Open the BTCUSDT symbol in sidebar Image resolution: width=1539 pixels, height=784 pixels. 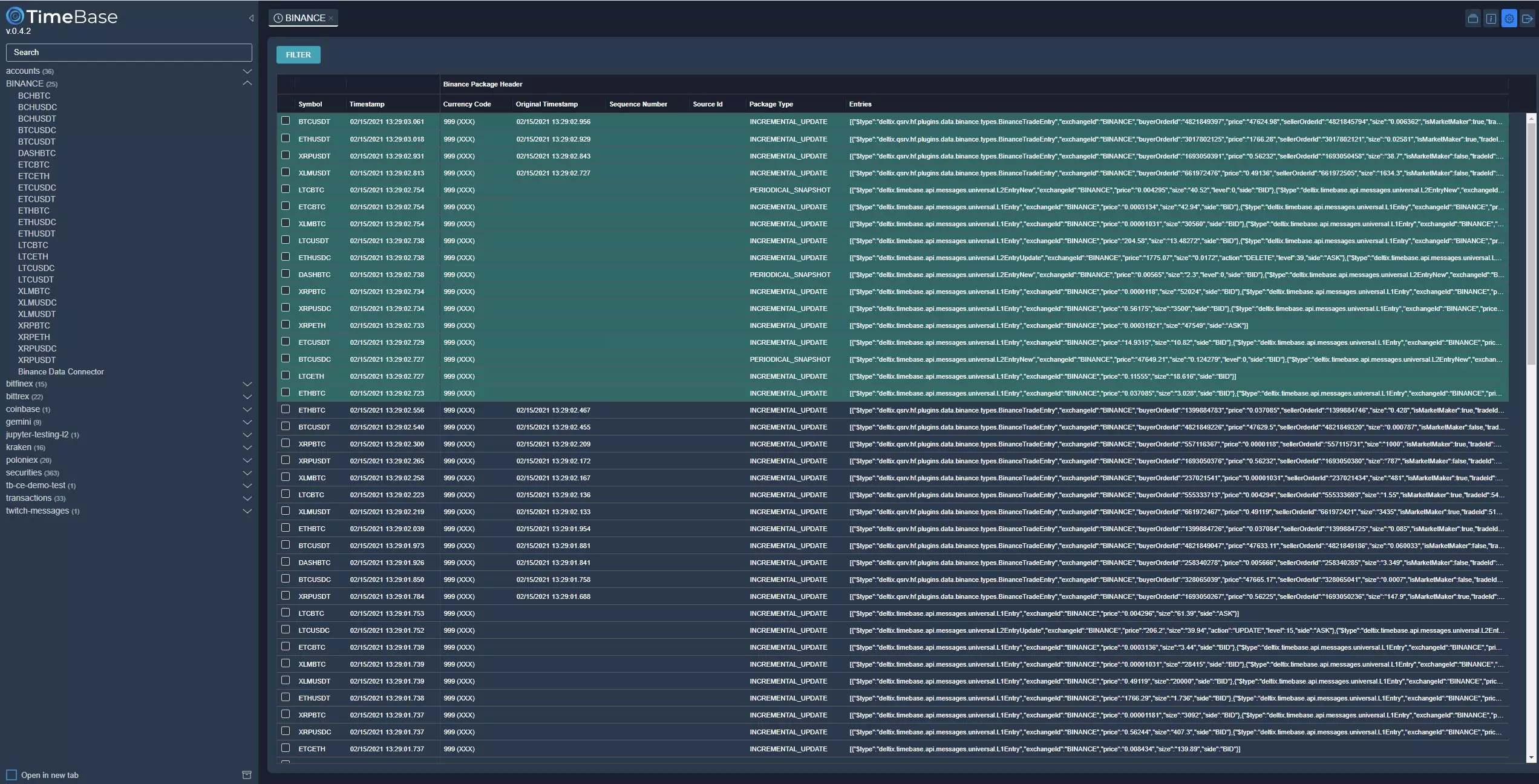pyautogui.click(x=36, y=142)
